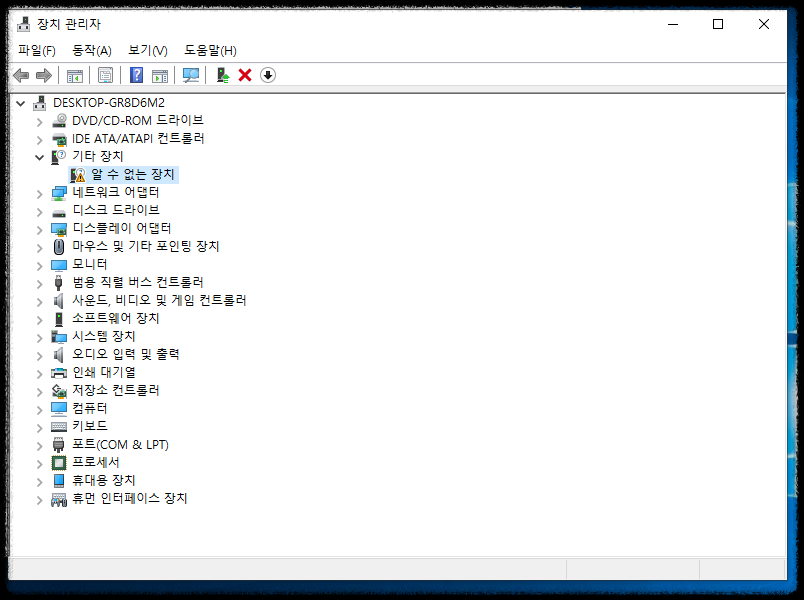Select 범용 직렬 버스 컨트롤러 row label
Screen dimensions: 804x600
tap(138, 282)
